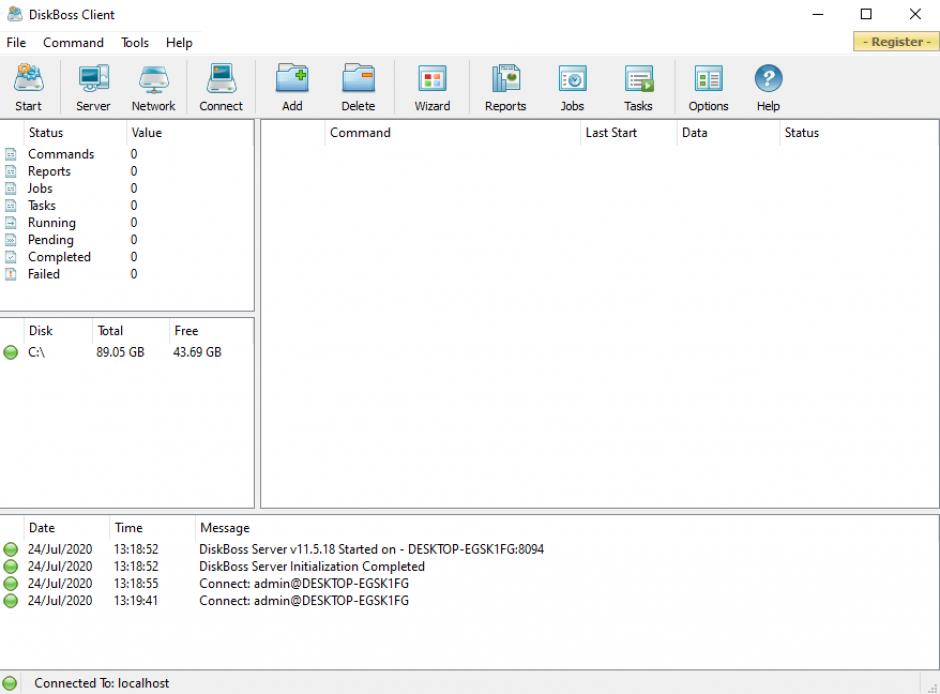
Task: Click the Tasks status row icon
Action: coord(11,206)
